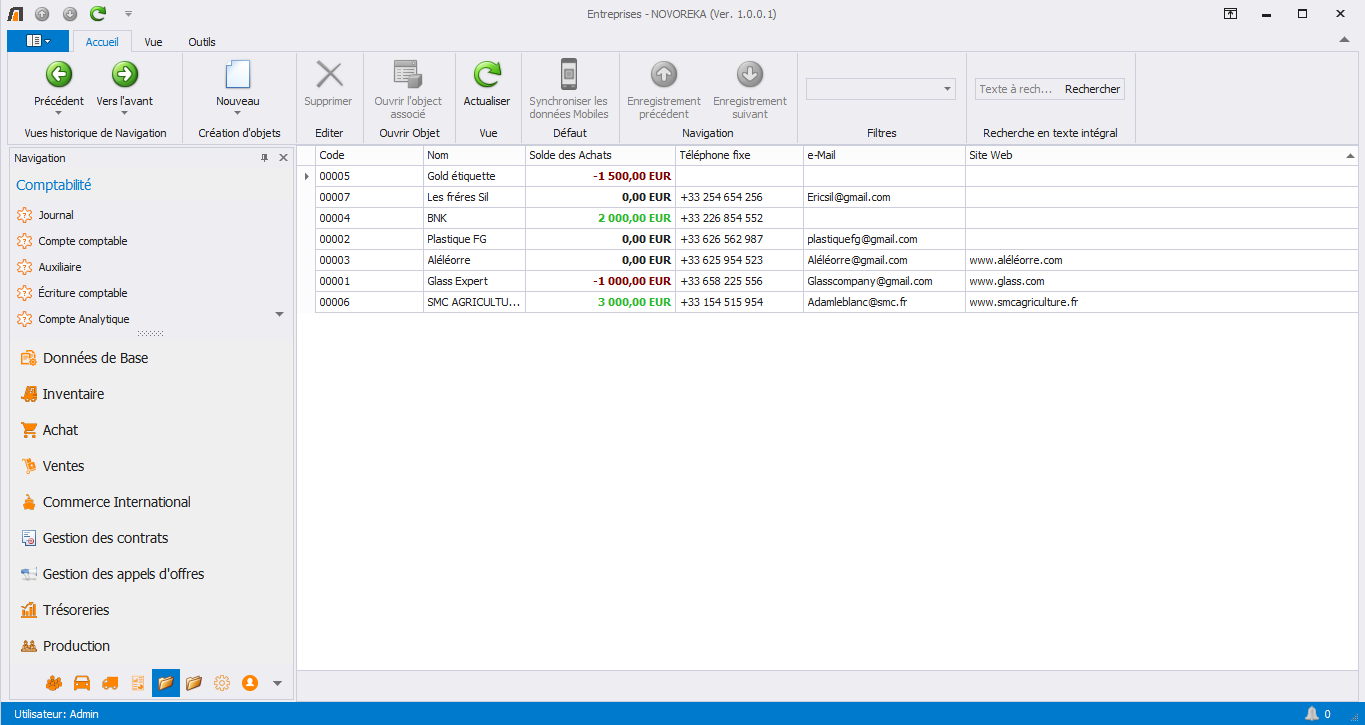
Task: Click the Rechercher button
Action: click(1092, 89)
